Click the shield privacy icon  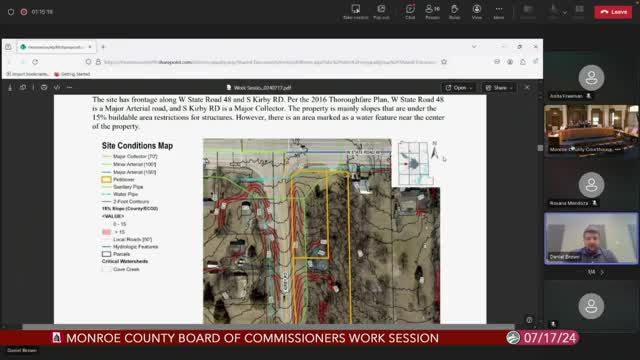11,12
